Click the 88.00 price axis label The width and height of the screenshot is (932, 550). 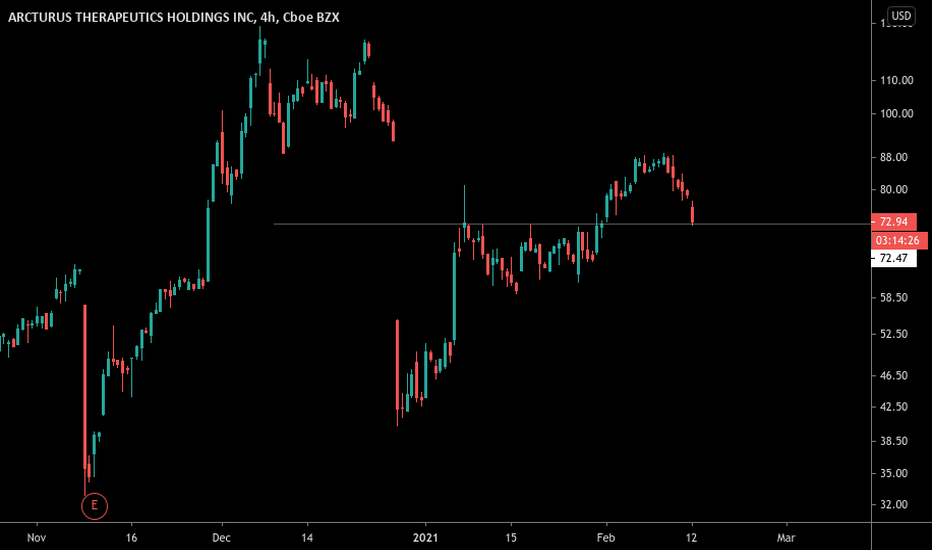(x=893, y=157)
